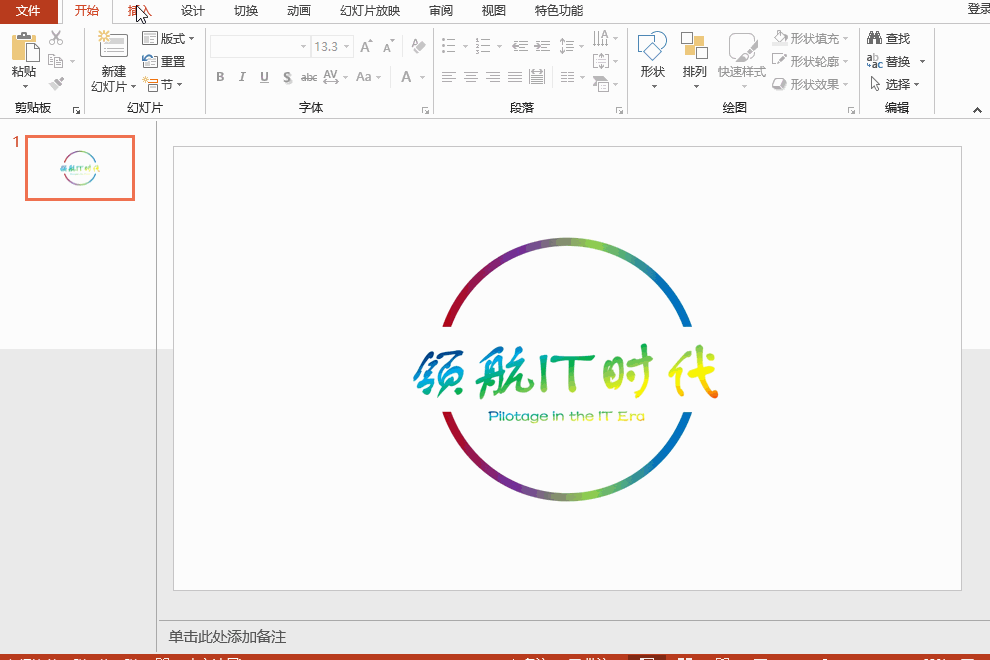Open Font Color A button
The width and height of the screenshot is (990, 660).
tap(406, 77)
